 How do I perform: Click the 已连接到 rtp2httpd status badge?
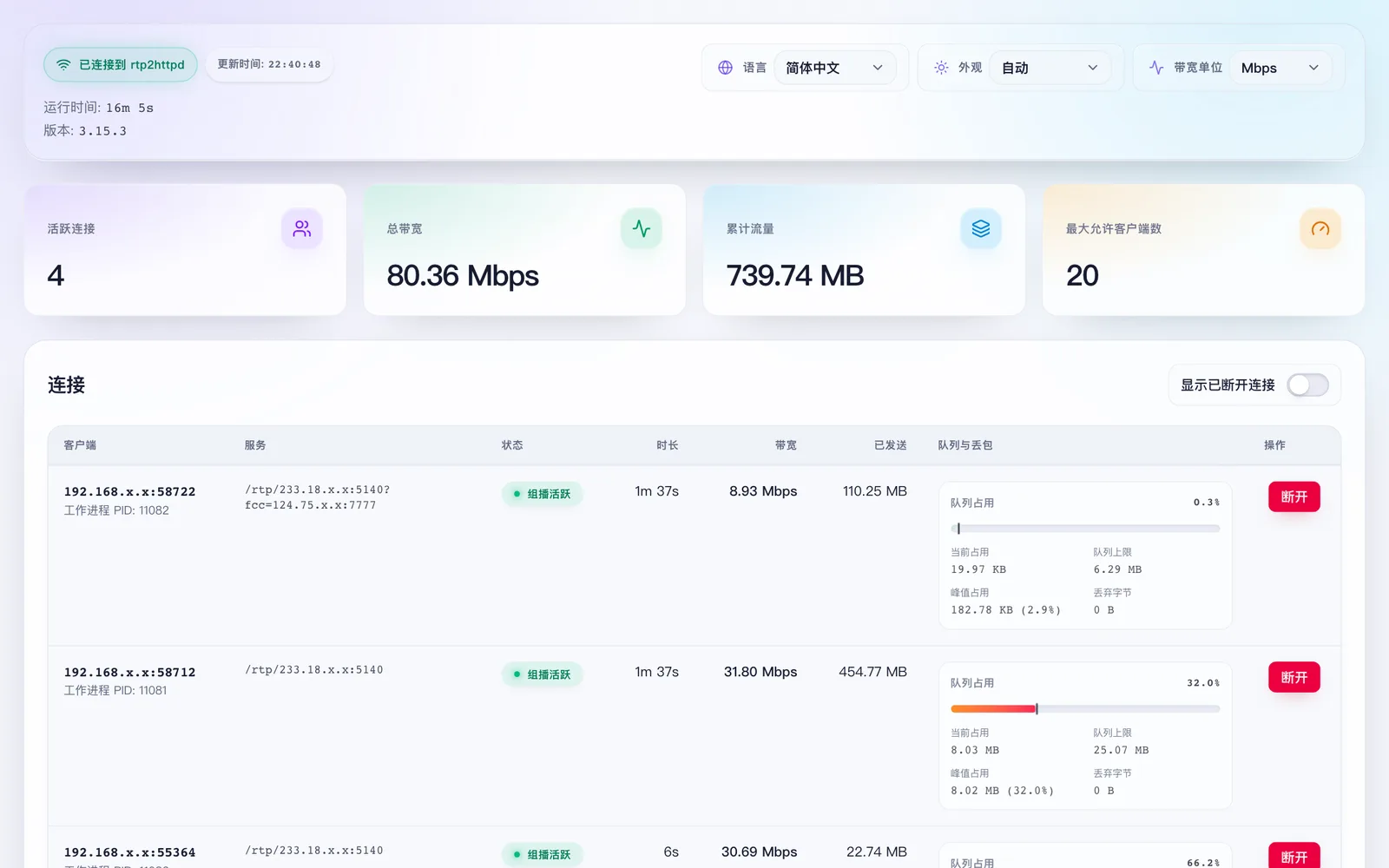click(x=121, y=65)
